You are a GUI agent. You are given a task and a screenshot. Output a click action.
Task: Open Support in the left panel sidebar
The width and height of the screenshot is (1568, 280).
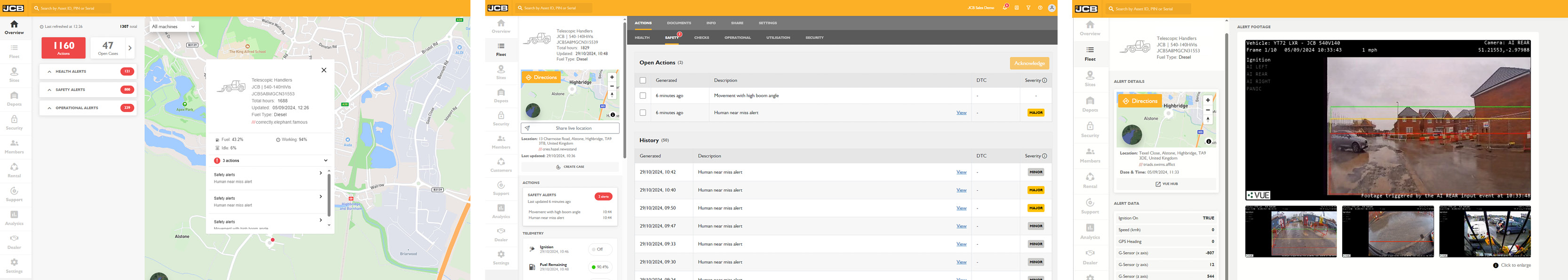(x=14, y=195)
